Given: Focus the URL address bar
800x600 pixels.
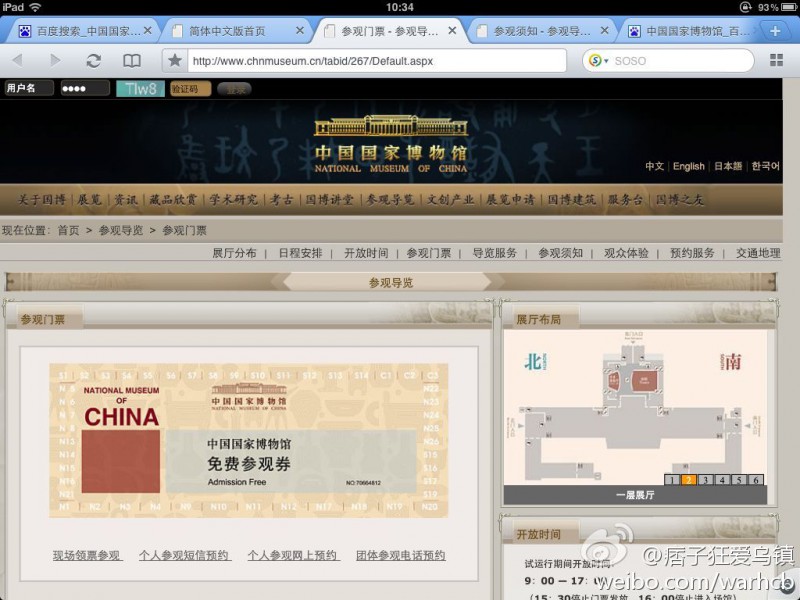Looking at the screenshot, I should coord(377,61).
